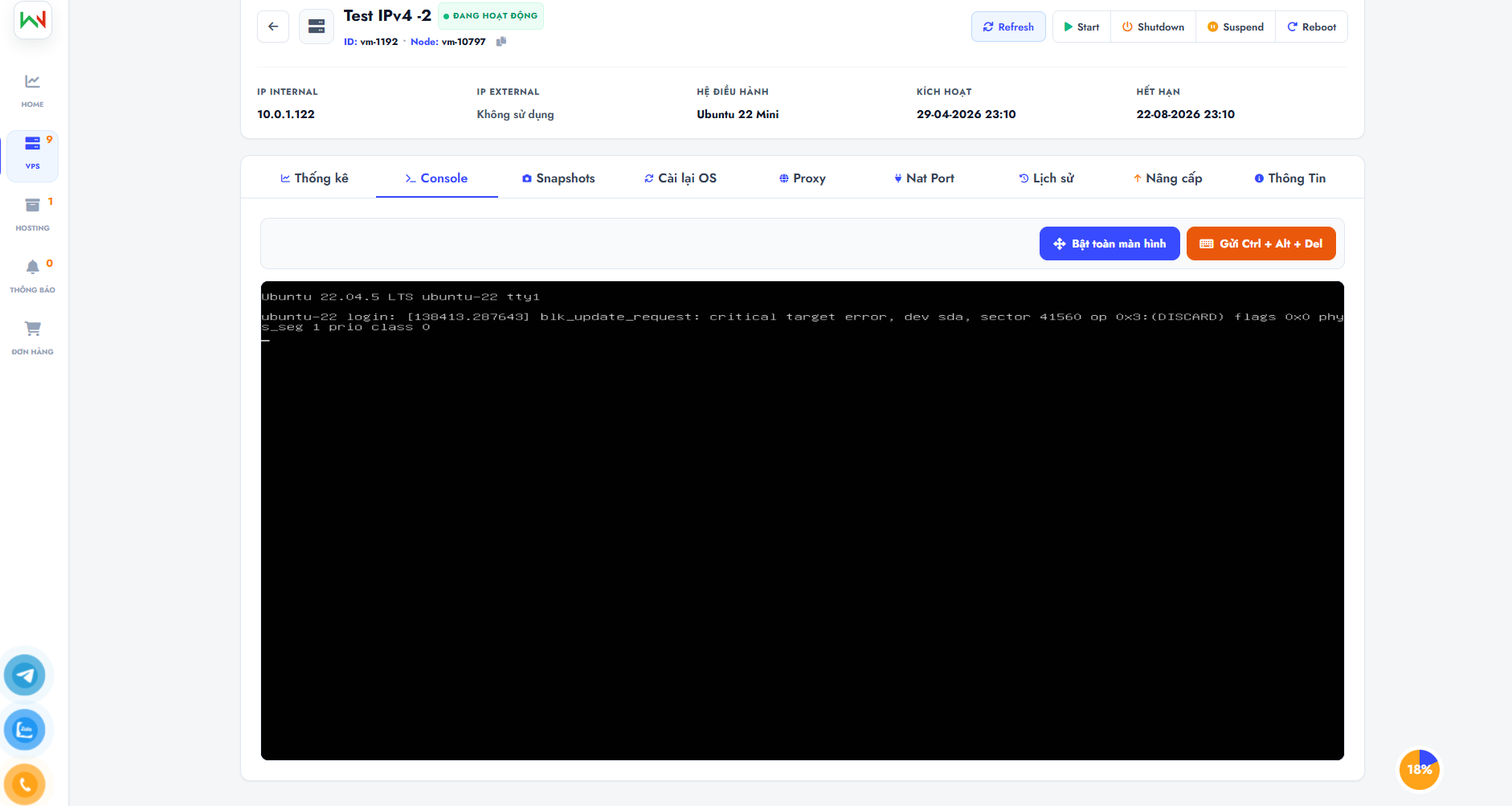The width and height of the screenshot is (1512, 806).
Task: Open the Telegram support chat icon
Action: tap(25, 675)
